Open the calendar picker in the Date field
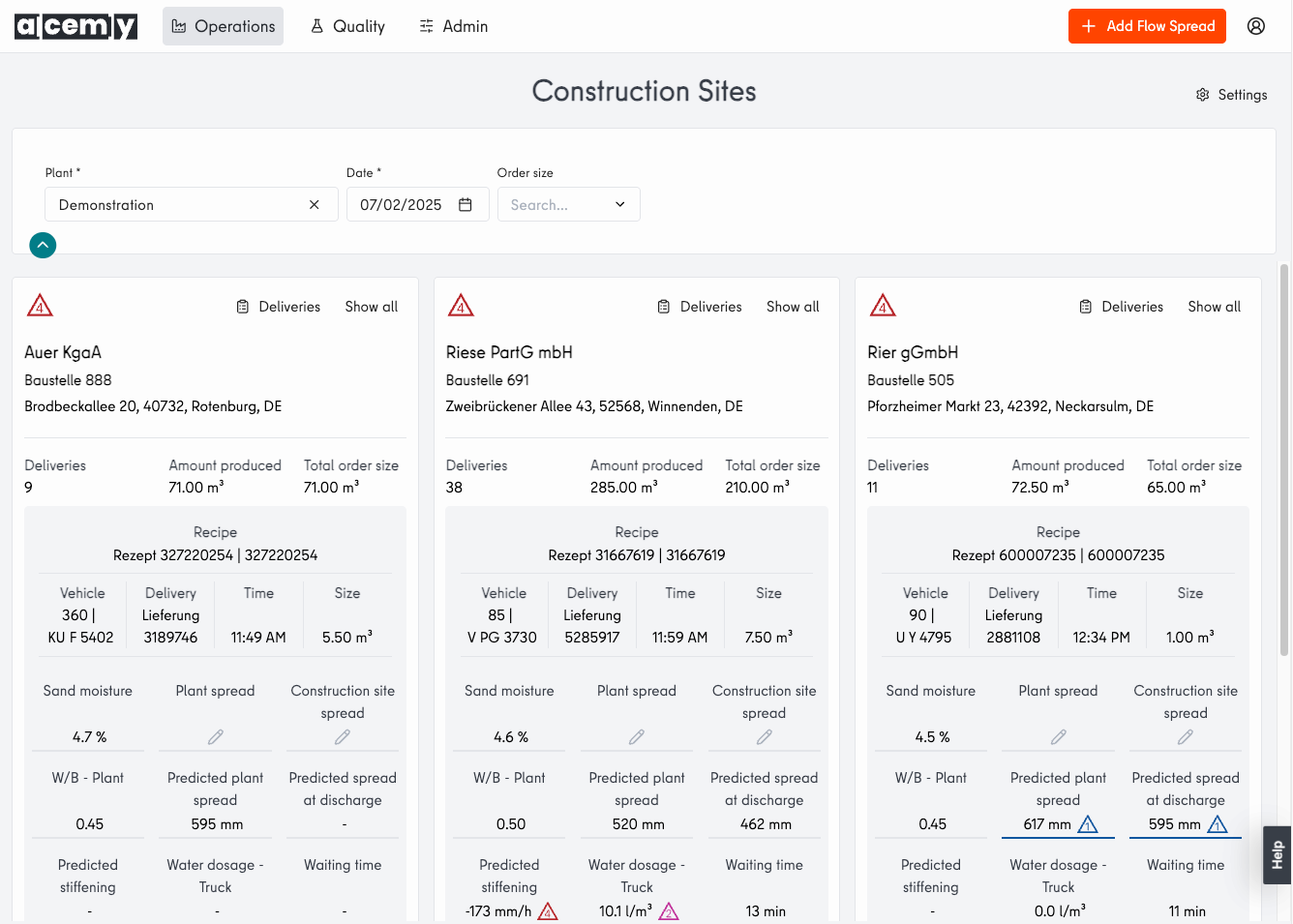The height and width of the screenshot is (924, 1293). point(466,205)
